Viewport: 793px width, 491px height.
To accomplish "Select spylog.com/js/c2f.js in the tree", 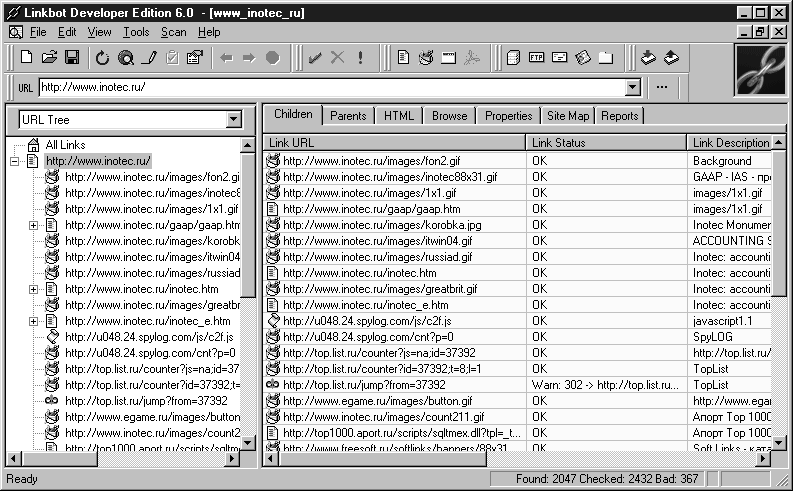I will [x=149, y=337].
